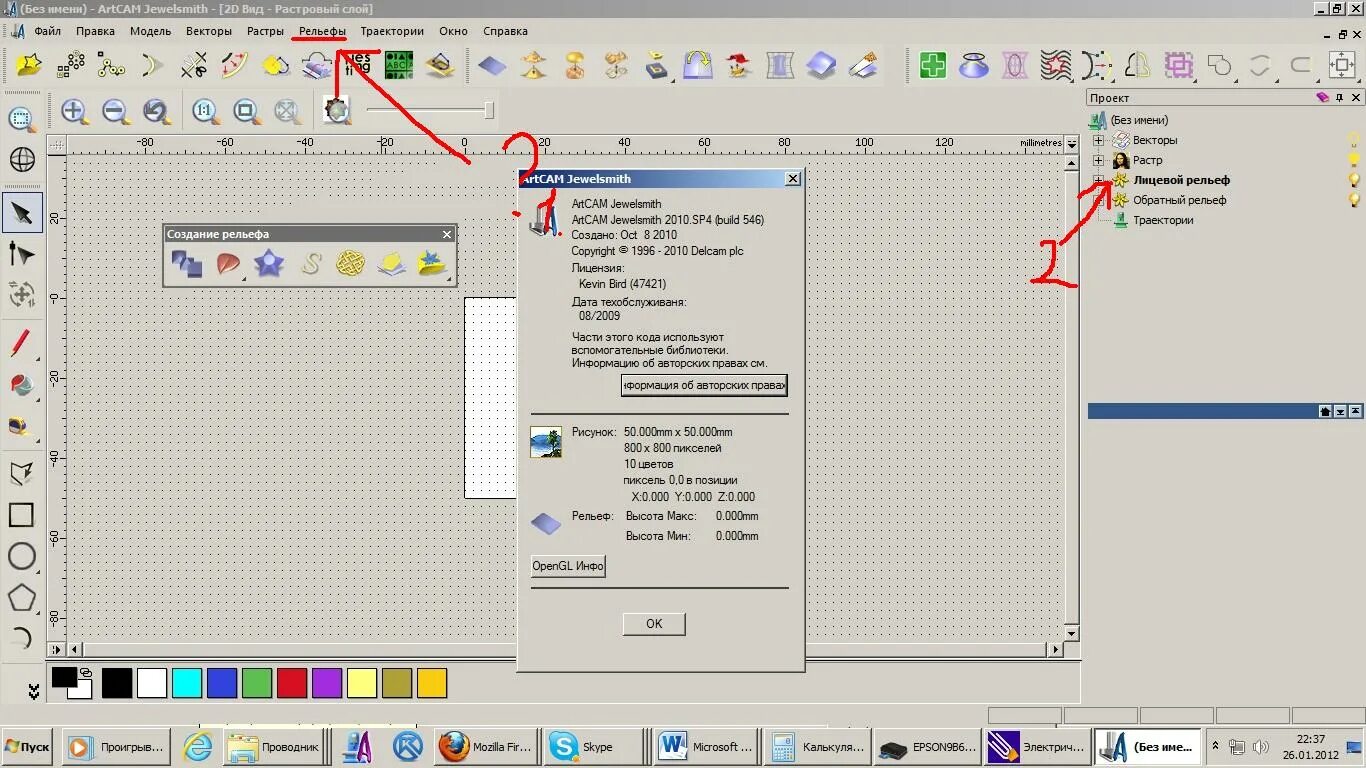The width and height of the screenshot is (1366, 768).
Task: Click the Пуск start button
Action: (x=28, y=747)
